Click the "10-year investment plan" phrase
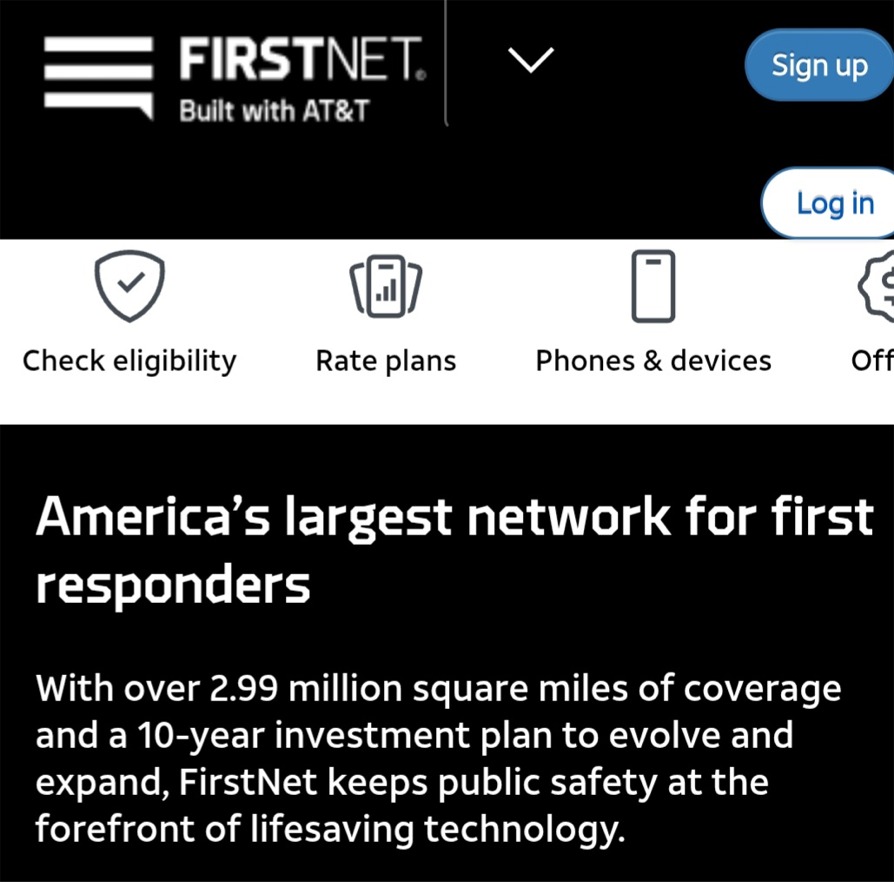Image resolution: width=894 pixels, height=882 pixels. [346, 735]
